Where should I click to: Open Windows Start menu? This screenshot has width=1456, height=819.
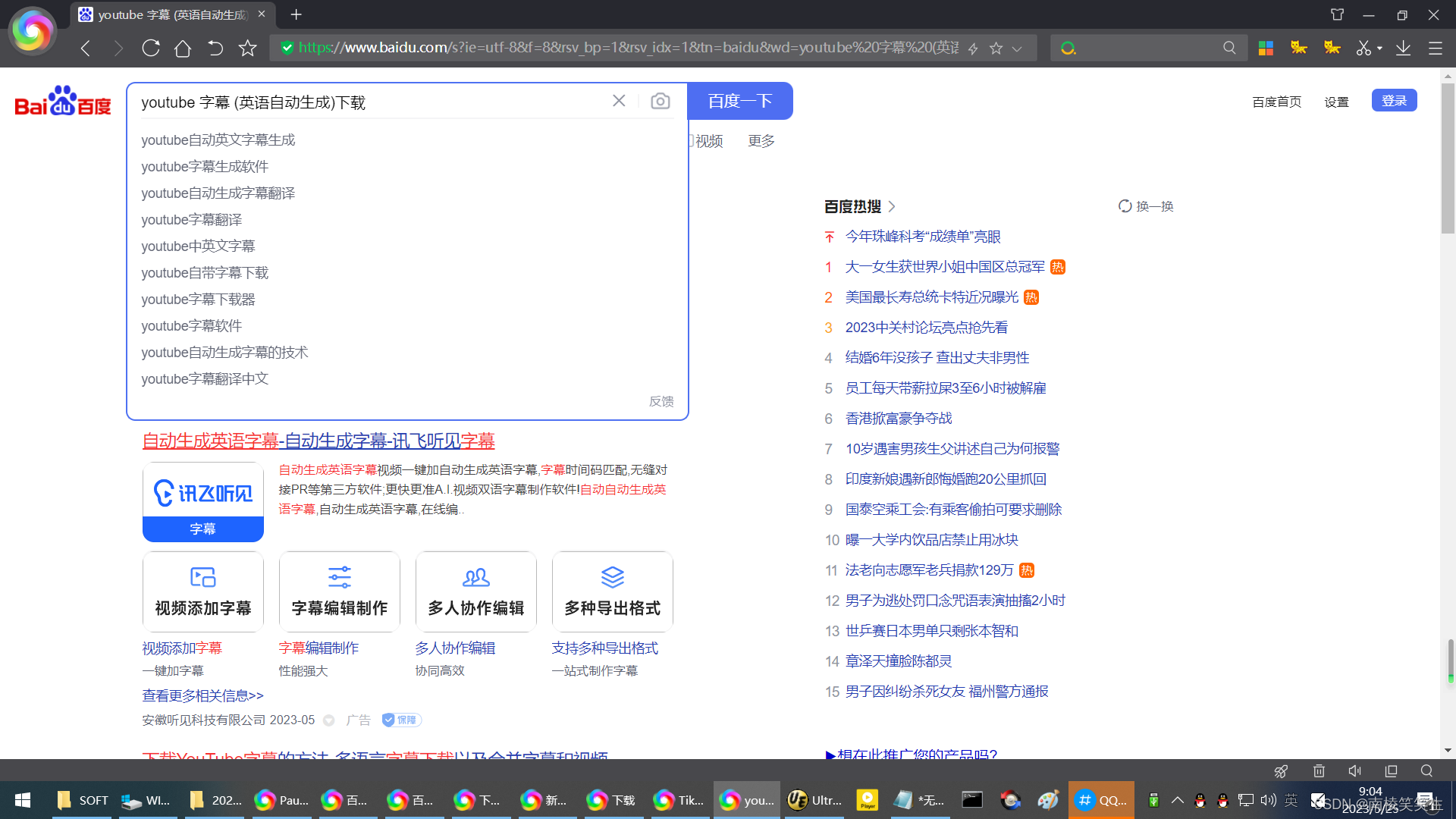click(23, 800)
